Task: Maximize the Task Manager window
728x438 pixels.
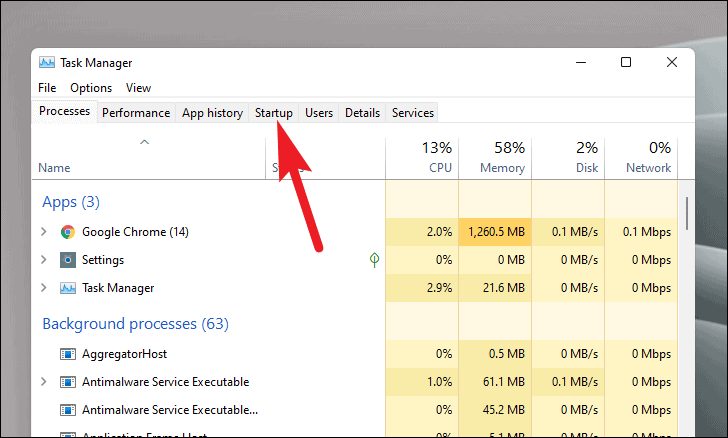Action: pos(626,62)
